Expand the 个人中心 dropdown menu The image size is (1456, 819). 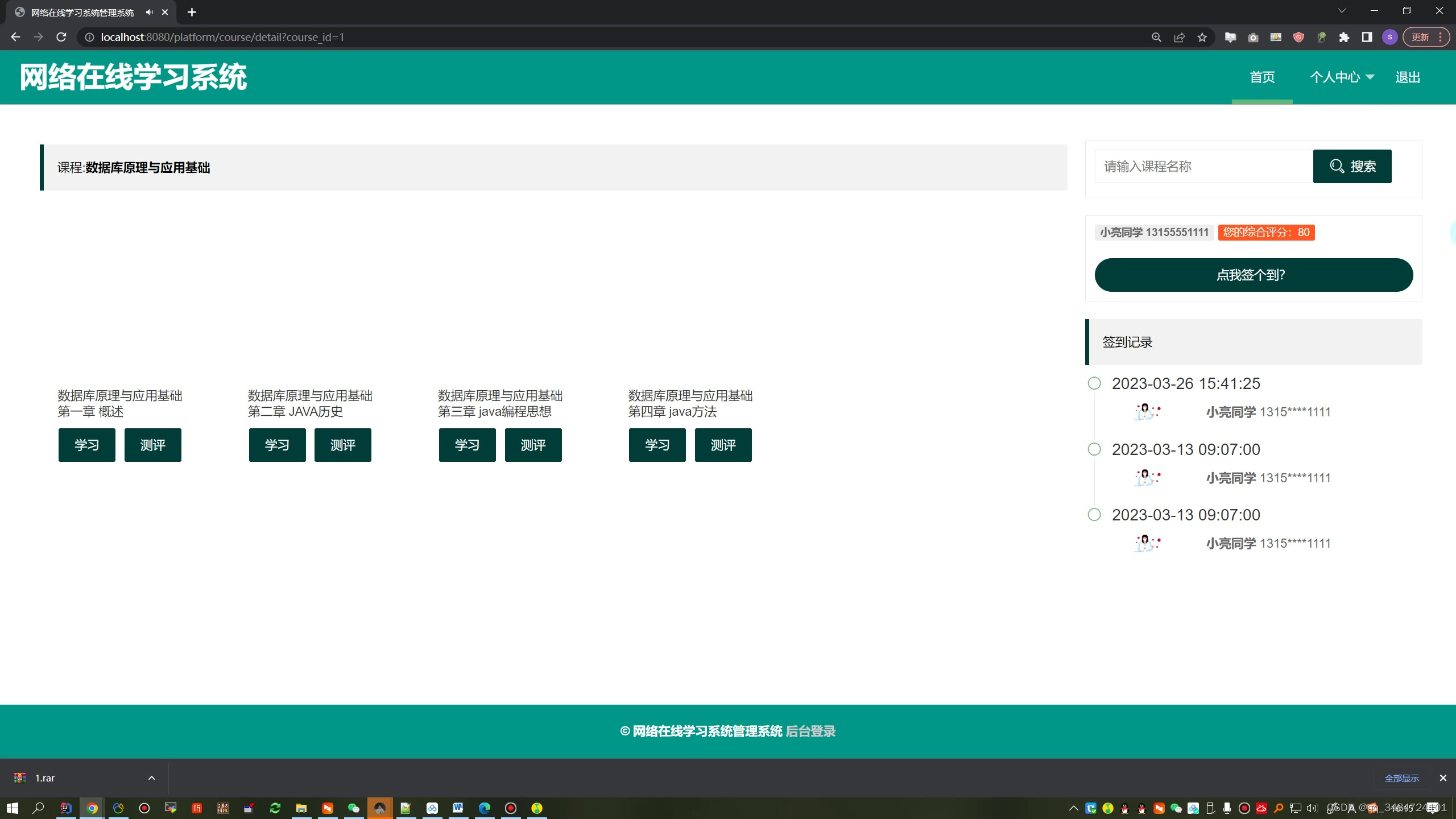point(1342,77)
